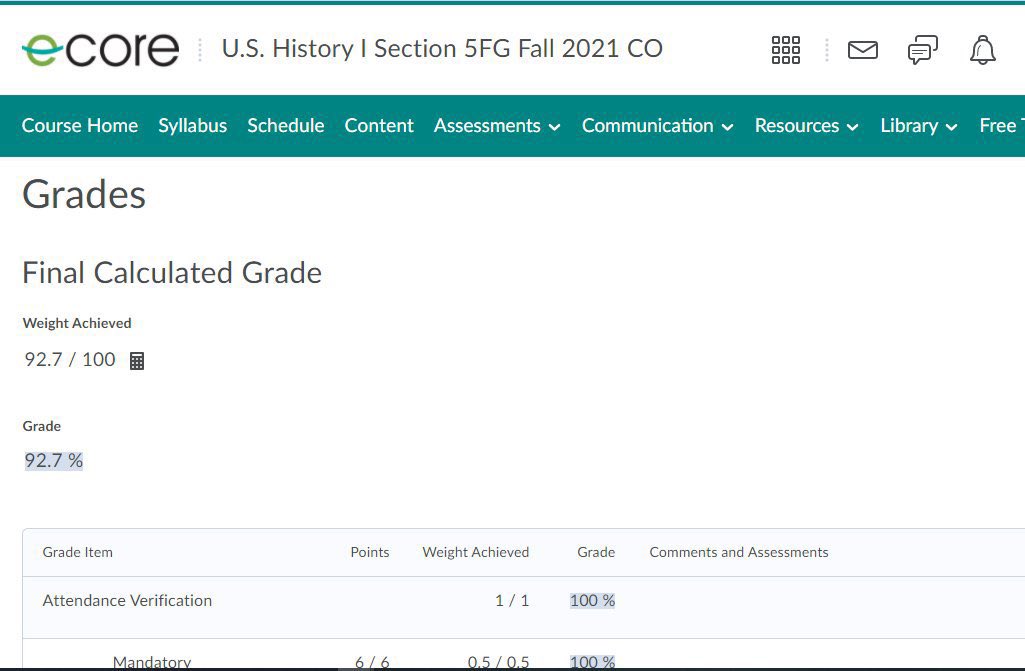Expand the Library dropdown menu

919,126
